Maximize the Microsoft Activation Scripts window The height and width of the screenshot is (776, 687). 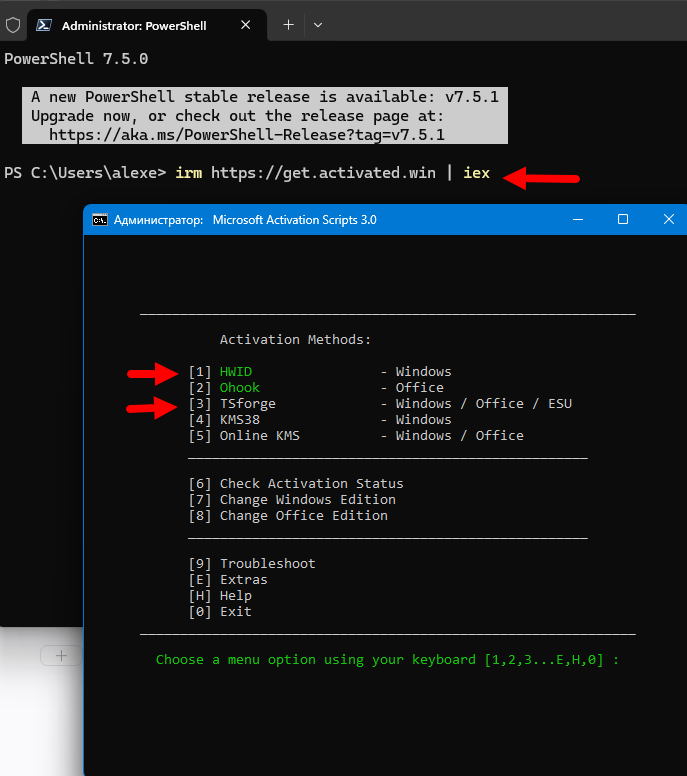pos(622,220)
